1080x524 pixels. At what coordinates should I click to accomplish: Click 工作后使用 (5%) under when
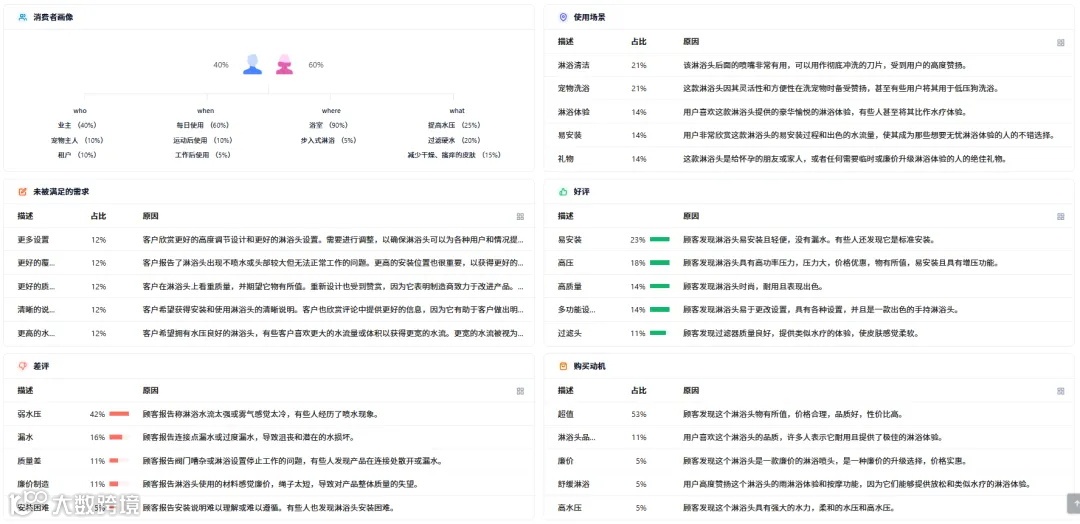(202, 155)
